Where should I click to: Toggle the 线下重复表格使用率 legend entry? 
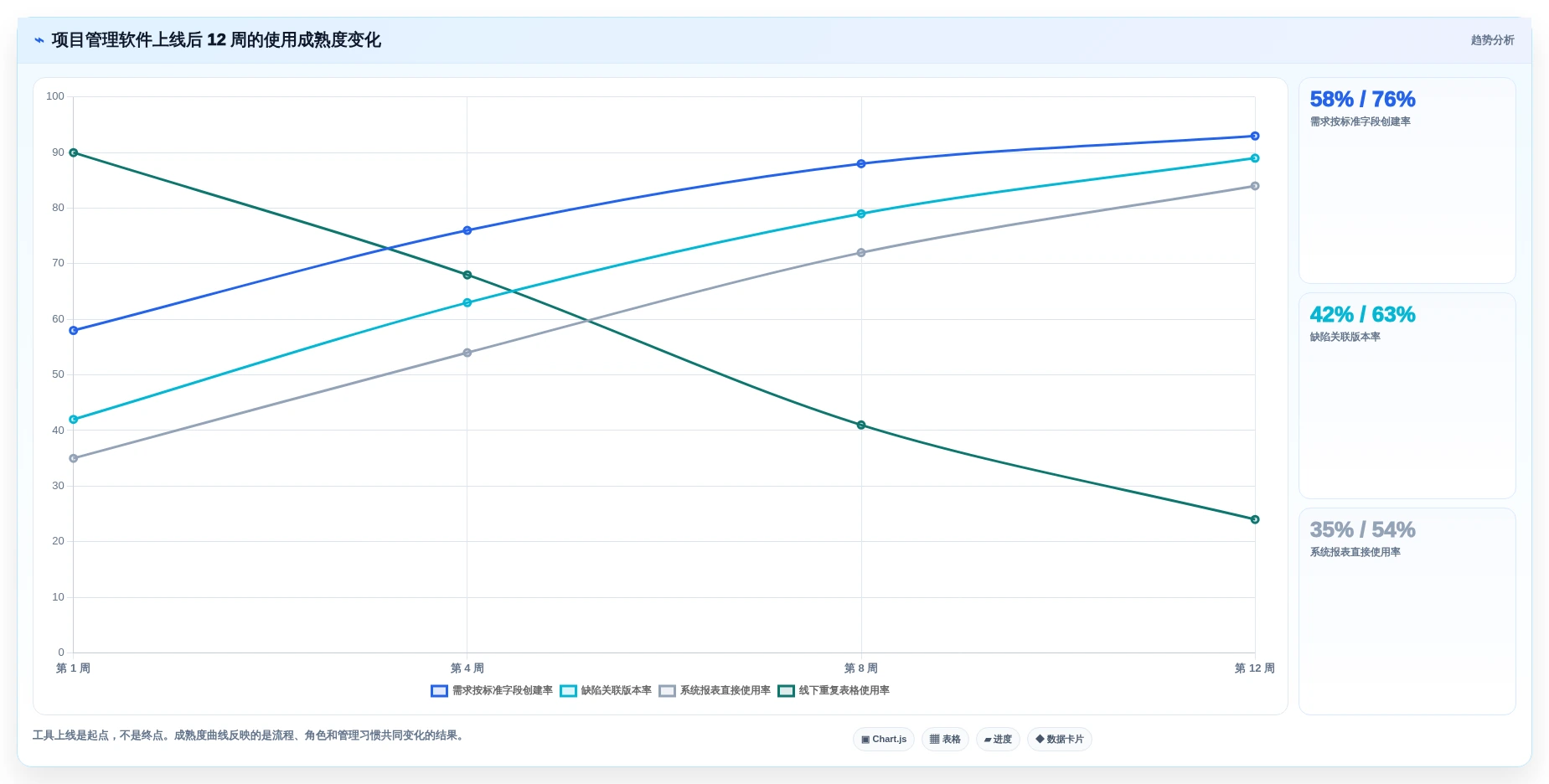[x=834, y=691]
